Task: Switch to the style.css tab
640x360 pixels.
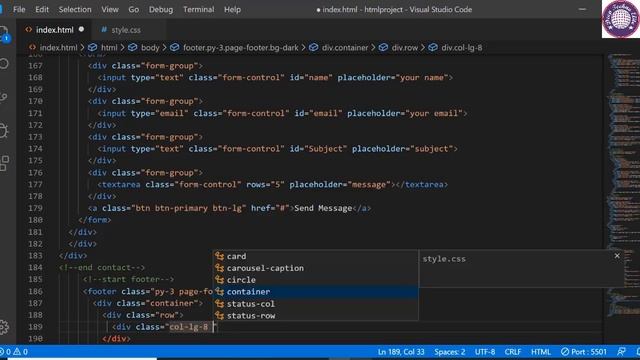Action: pyautogui.click(x=126, y=30)
